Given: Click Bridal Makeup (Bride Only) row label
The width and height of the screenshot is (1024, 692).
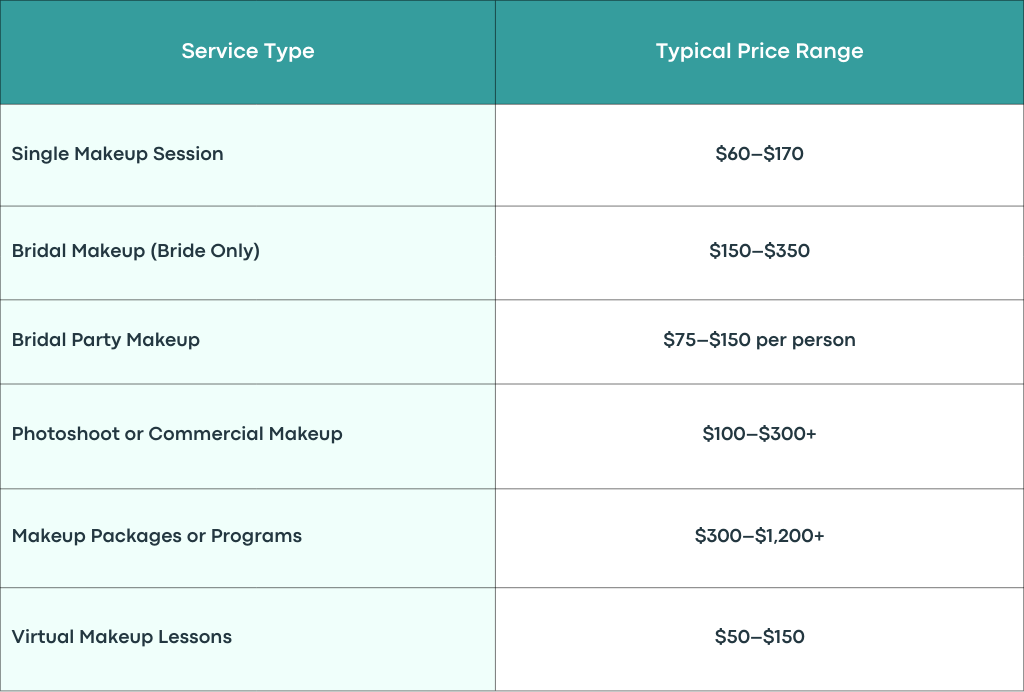Looking at the screenshot, I should click(136, 251).
